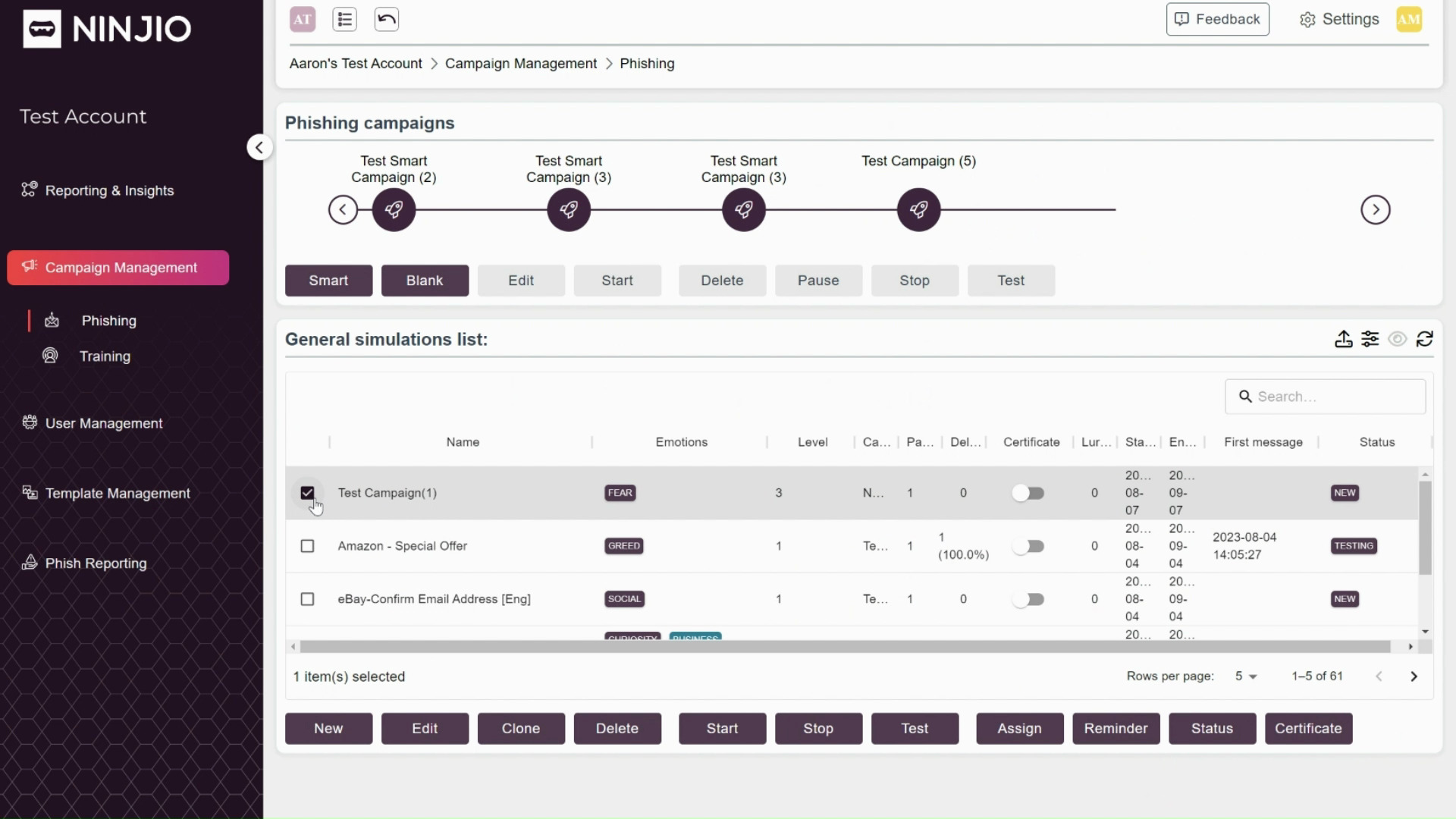
Task: Refresh the general simulations list
Action: [1424, 339]
